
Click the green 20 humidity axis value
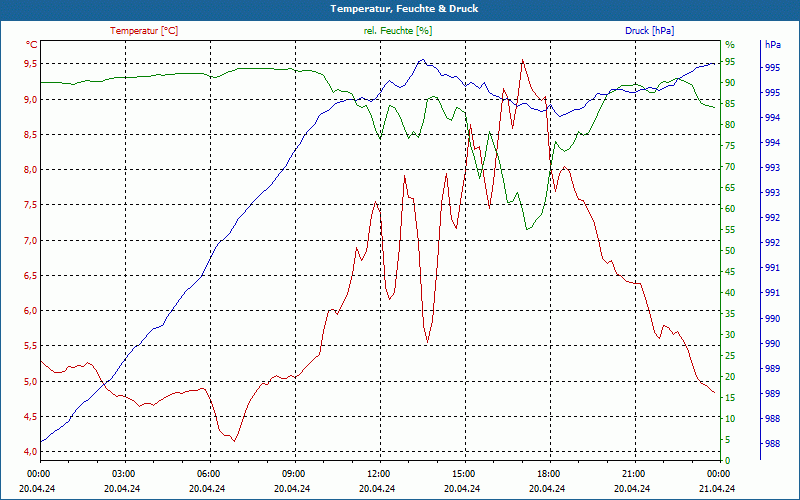pos(730,377)
